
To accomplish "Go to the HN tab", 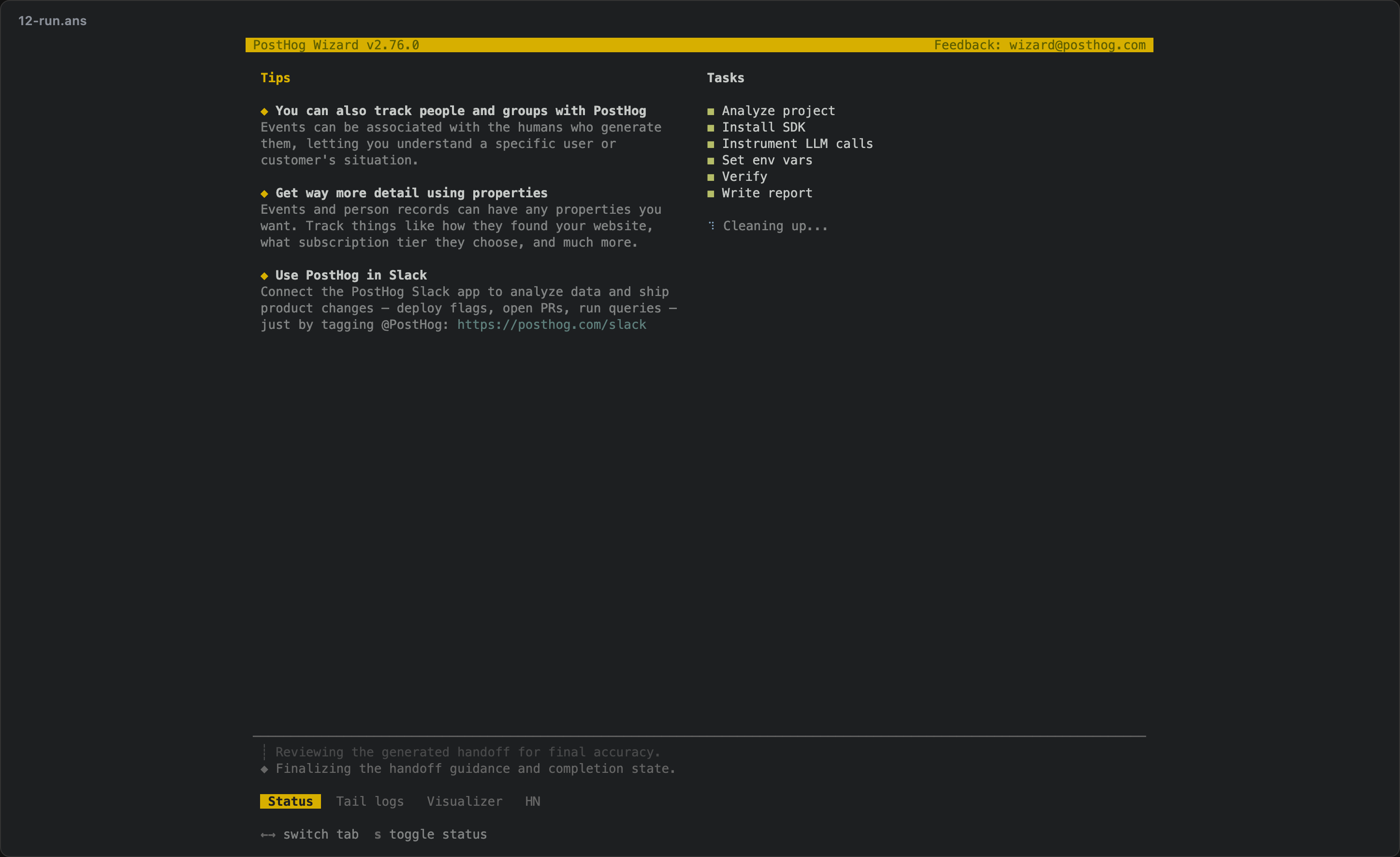I will [x=532, y=801].
